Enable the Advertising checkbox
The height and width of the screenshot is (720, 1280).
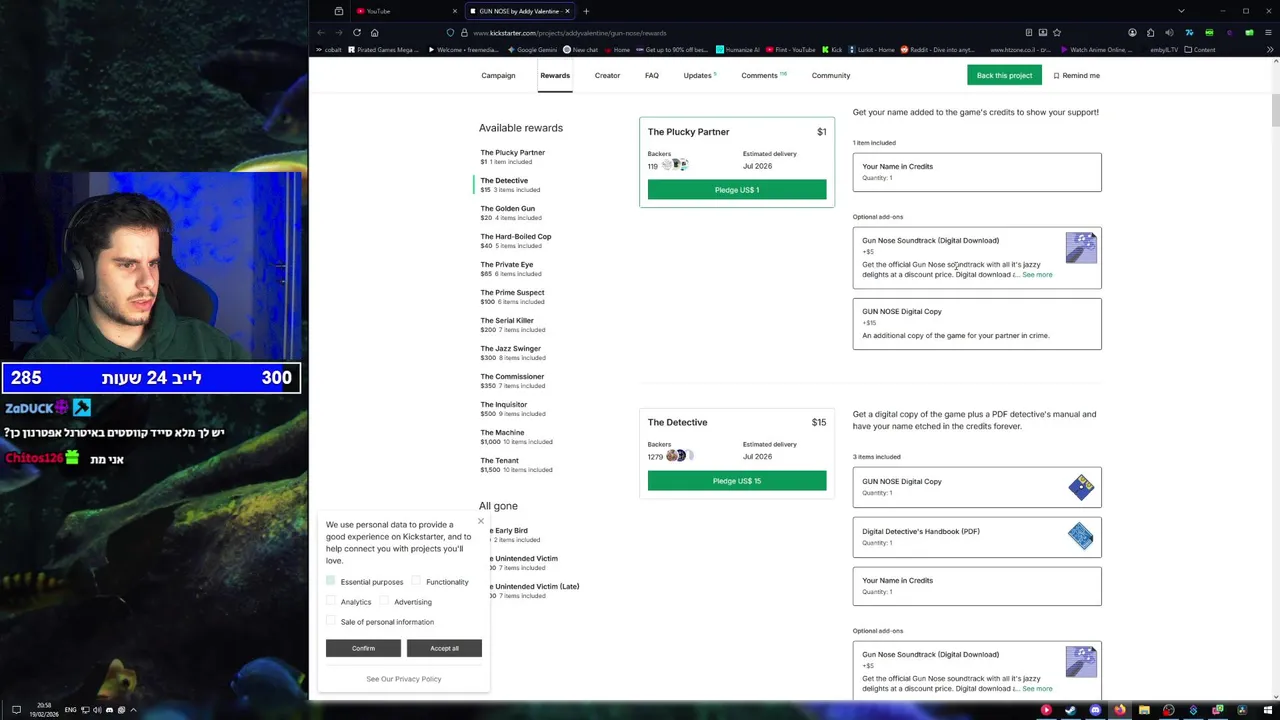coord(384,601)
